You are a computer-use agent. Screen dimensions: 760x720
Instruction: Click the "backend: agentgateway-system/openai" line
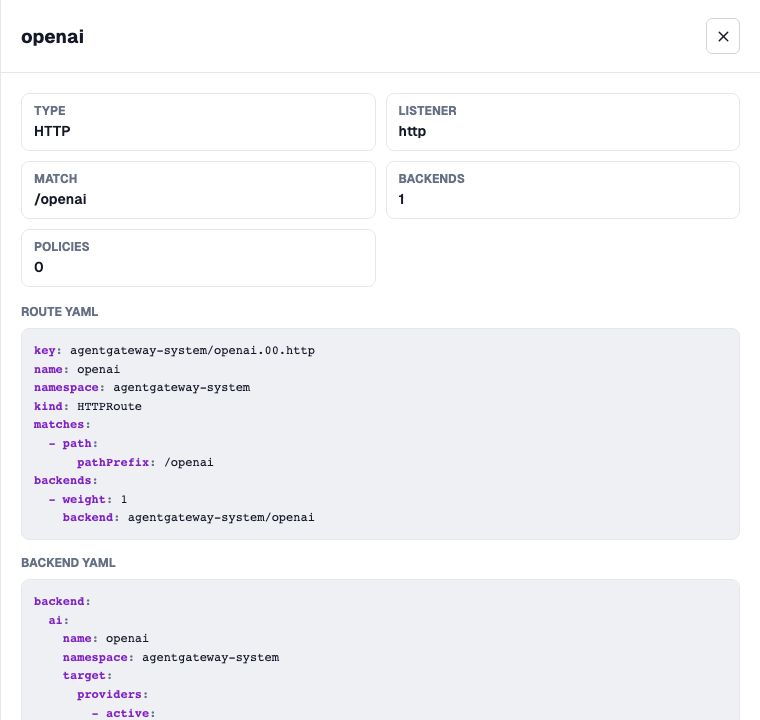point(189,518)
